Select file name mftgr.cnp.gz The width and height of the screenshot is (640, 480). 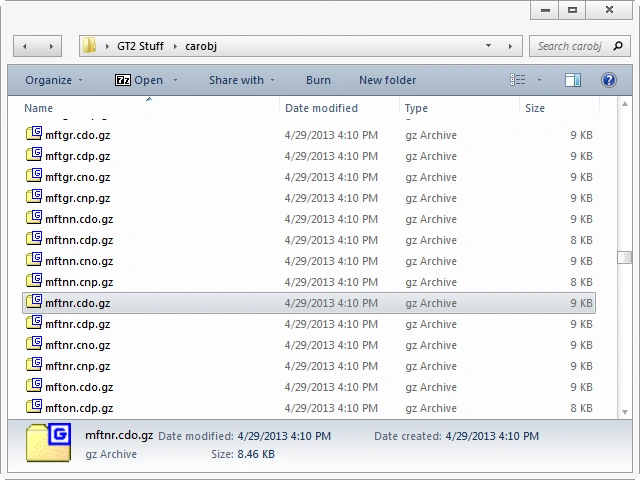pyautogui.click(x=78, y=198)
